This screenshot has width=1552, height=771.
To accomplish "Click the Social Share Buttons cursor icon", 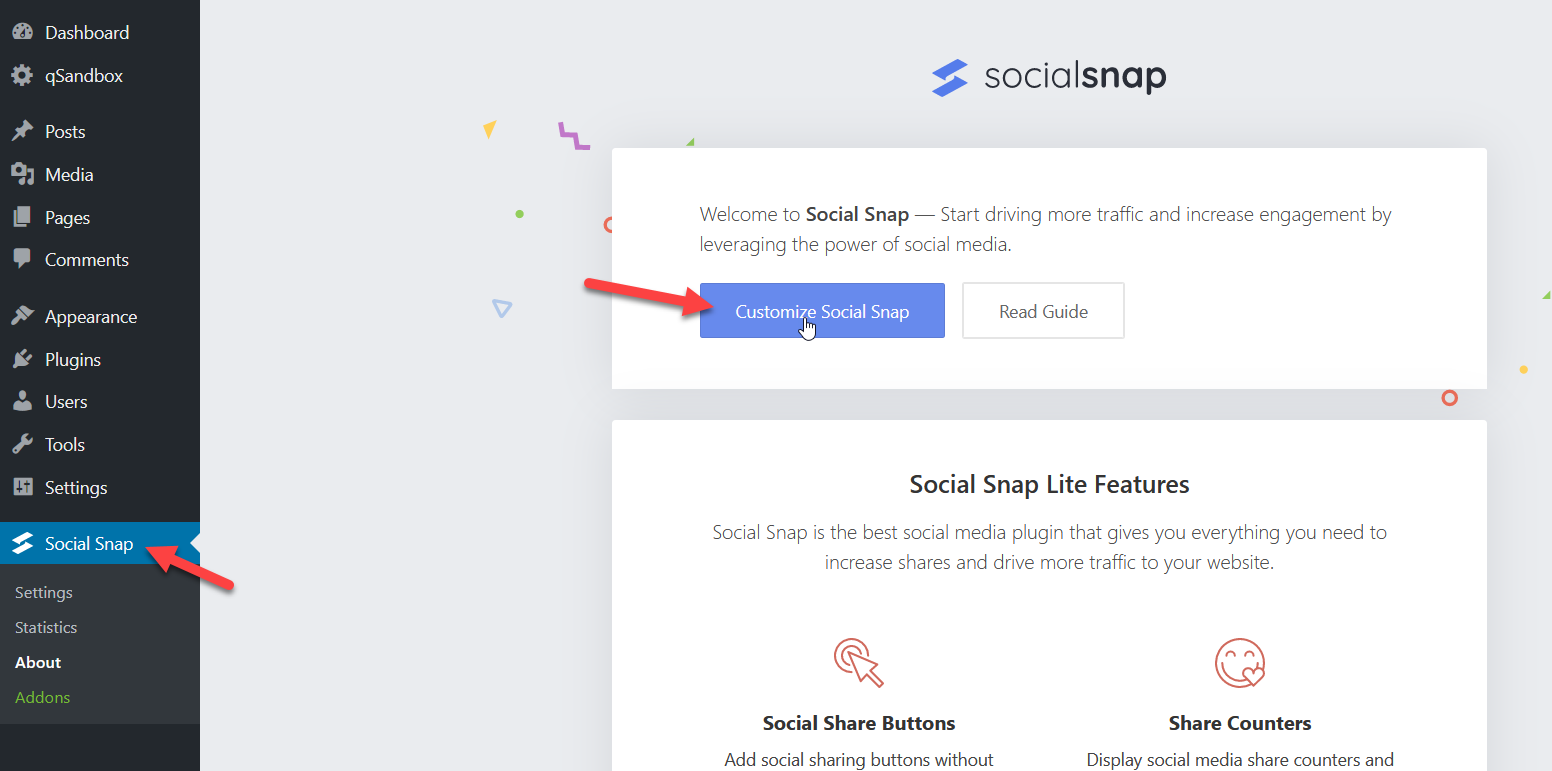I will tap(858, 663).
